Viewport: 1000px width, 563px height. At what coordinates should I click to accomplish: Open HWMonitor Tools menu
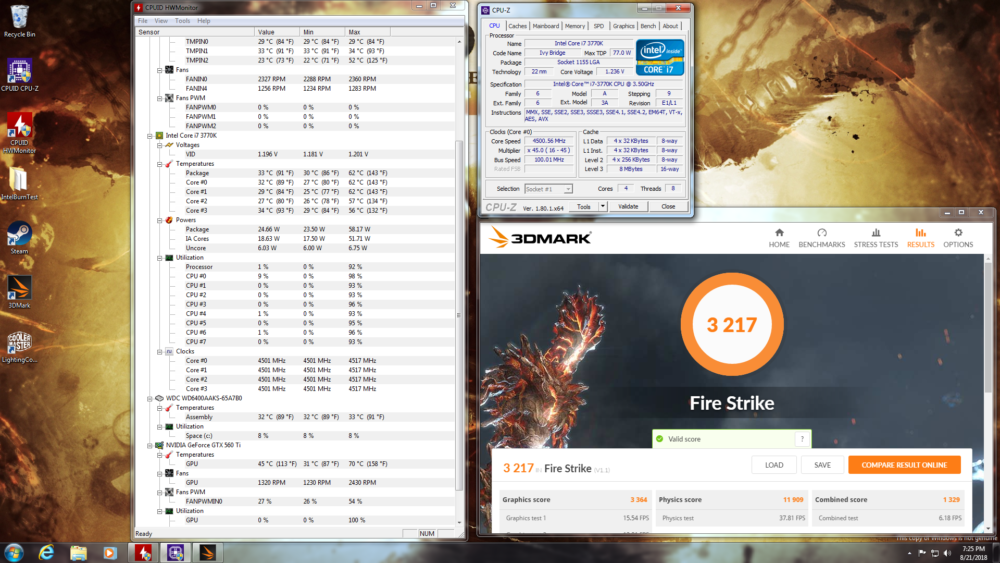pyautogui.click(x=182, y=21)
